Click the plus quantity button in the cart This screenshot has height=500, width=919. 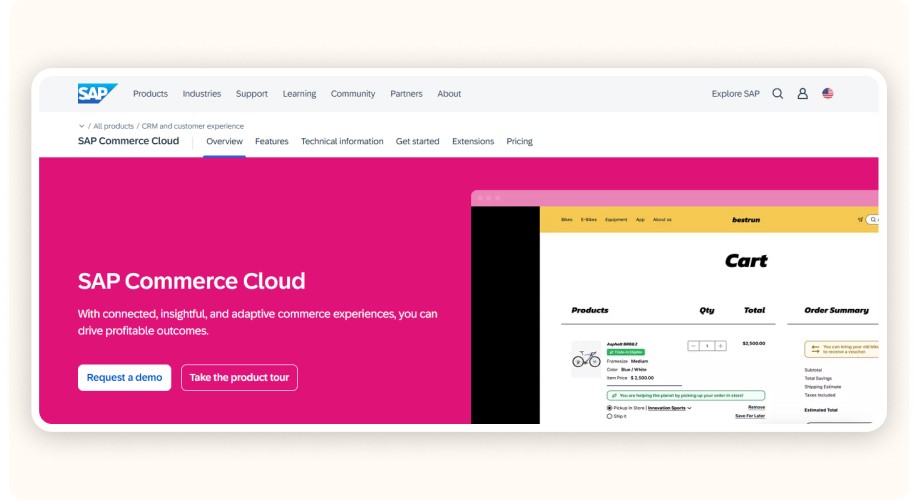click(720, 346)
